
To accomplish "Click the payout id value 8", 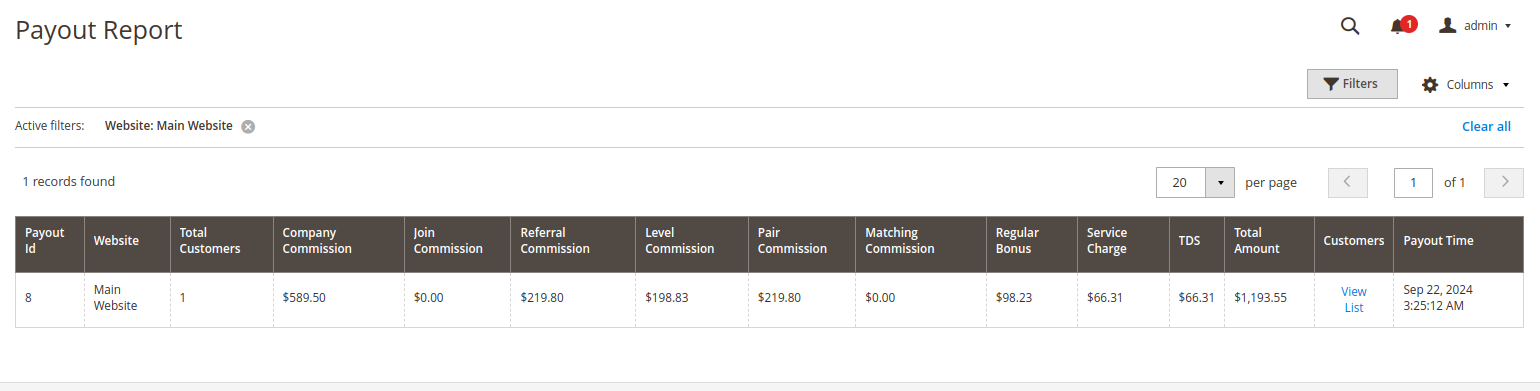I will pos(28,298).
